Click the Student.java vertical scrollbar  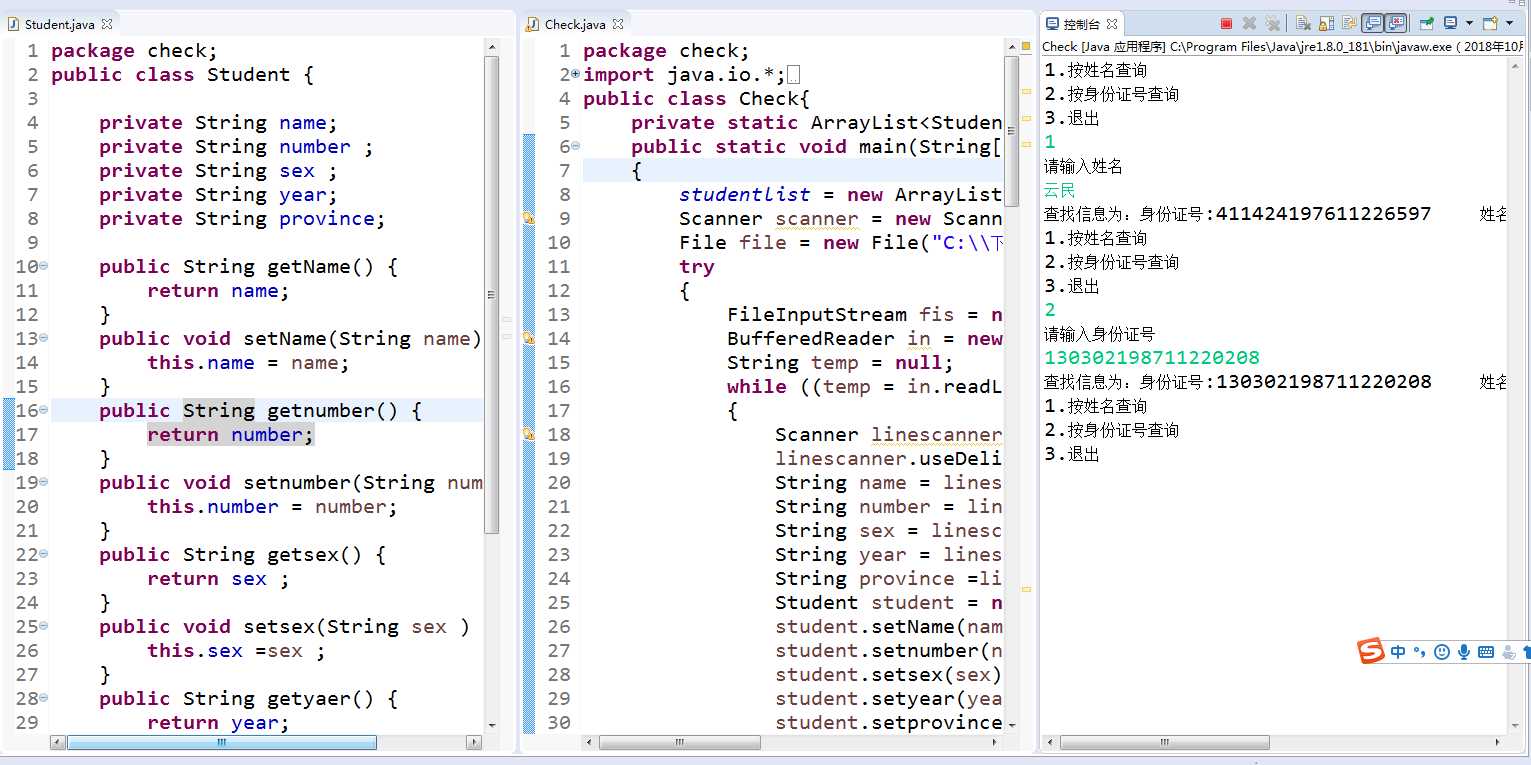point(491,295)
